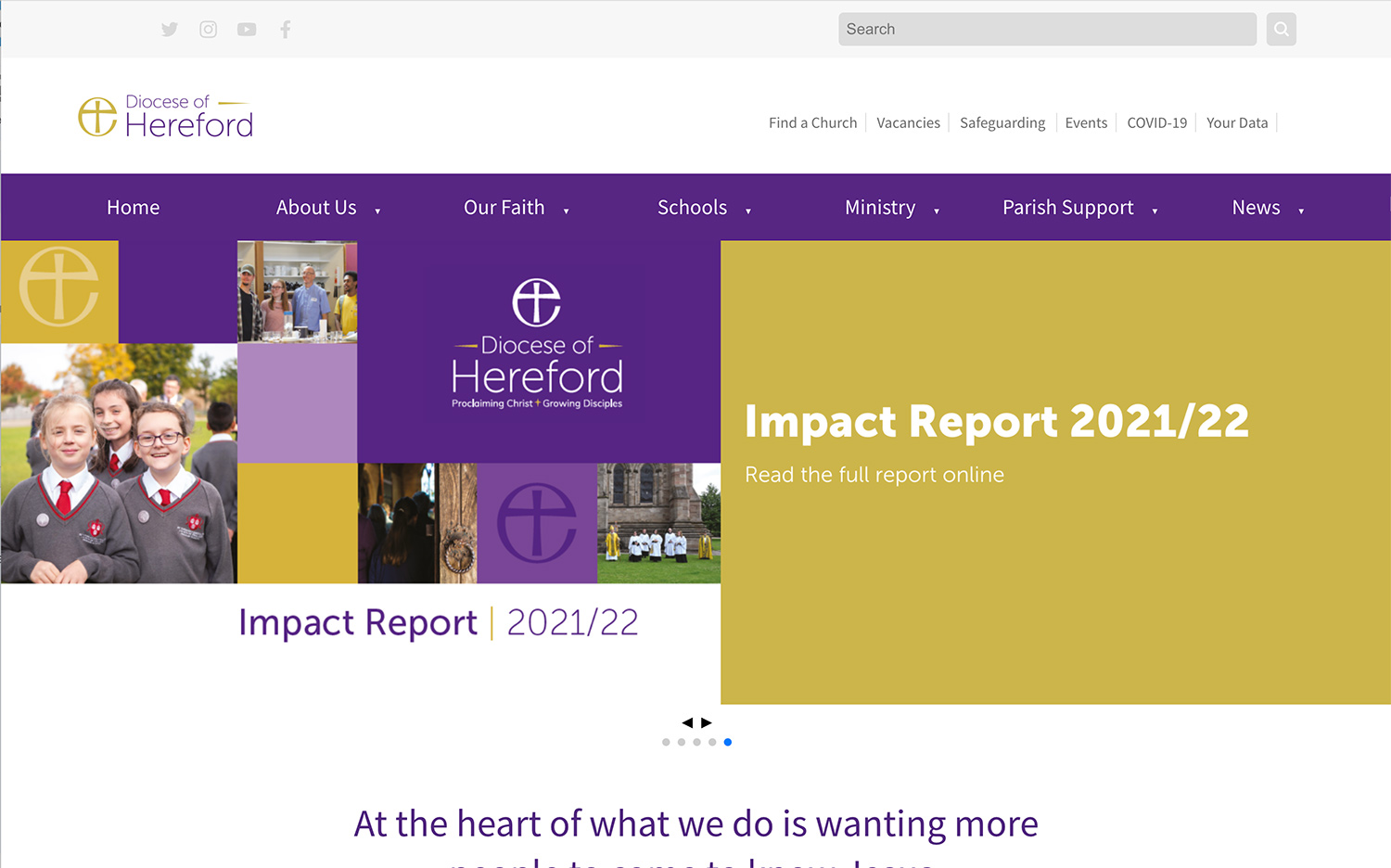Follow the Find a Church link

pyautogui.click(x=813, y=122)
